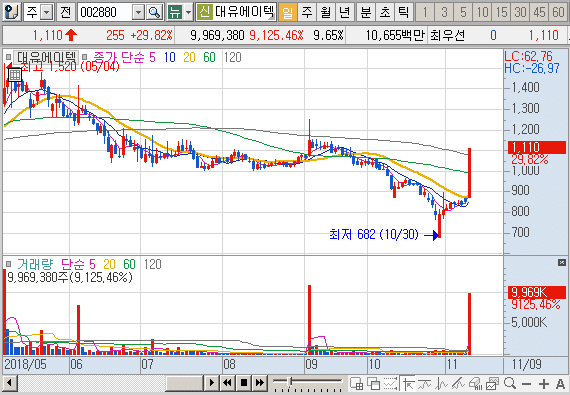Switch to the 틱 tick chart tab
Screen dimensions: 570x395
(x=404, y=12)
